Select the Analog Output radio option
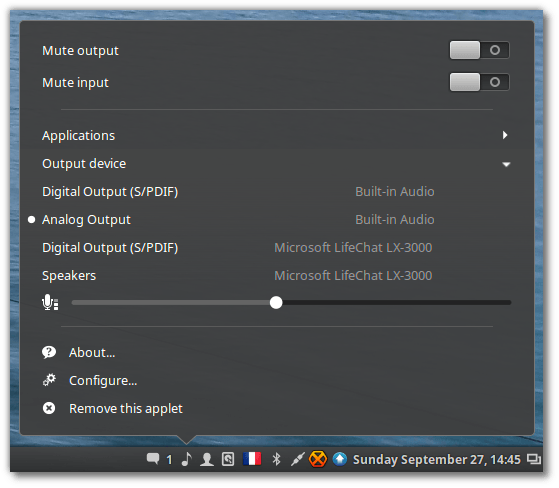This screenshot has width=559, height=488. coord(31,220)
